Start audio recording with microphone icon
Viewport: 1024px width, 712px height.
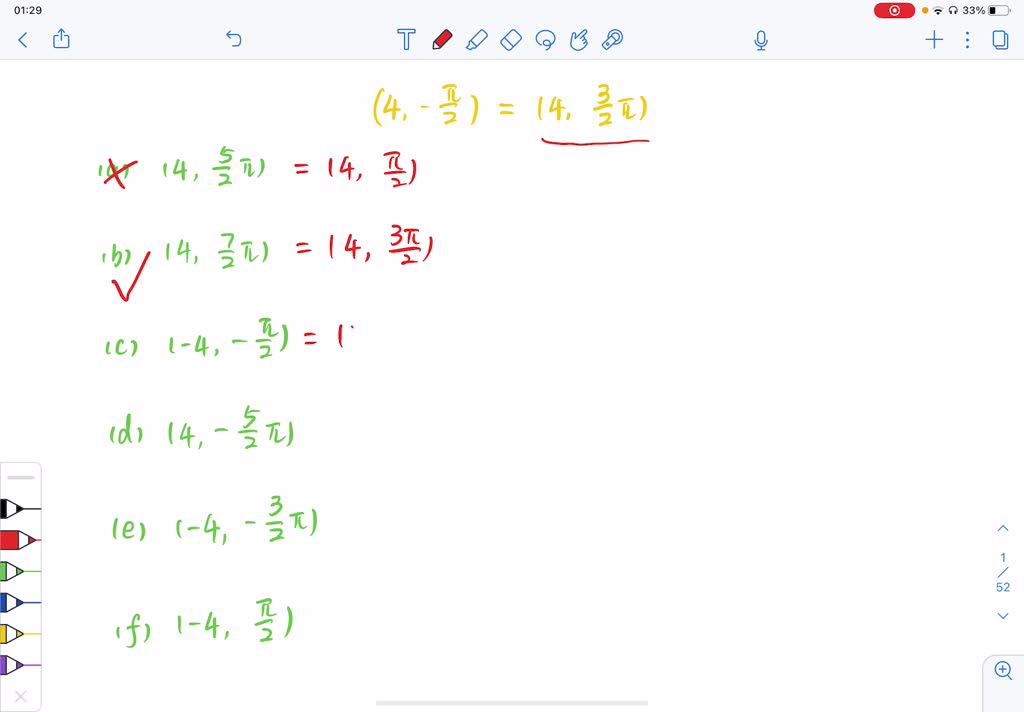pos(761,40)
